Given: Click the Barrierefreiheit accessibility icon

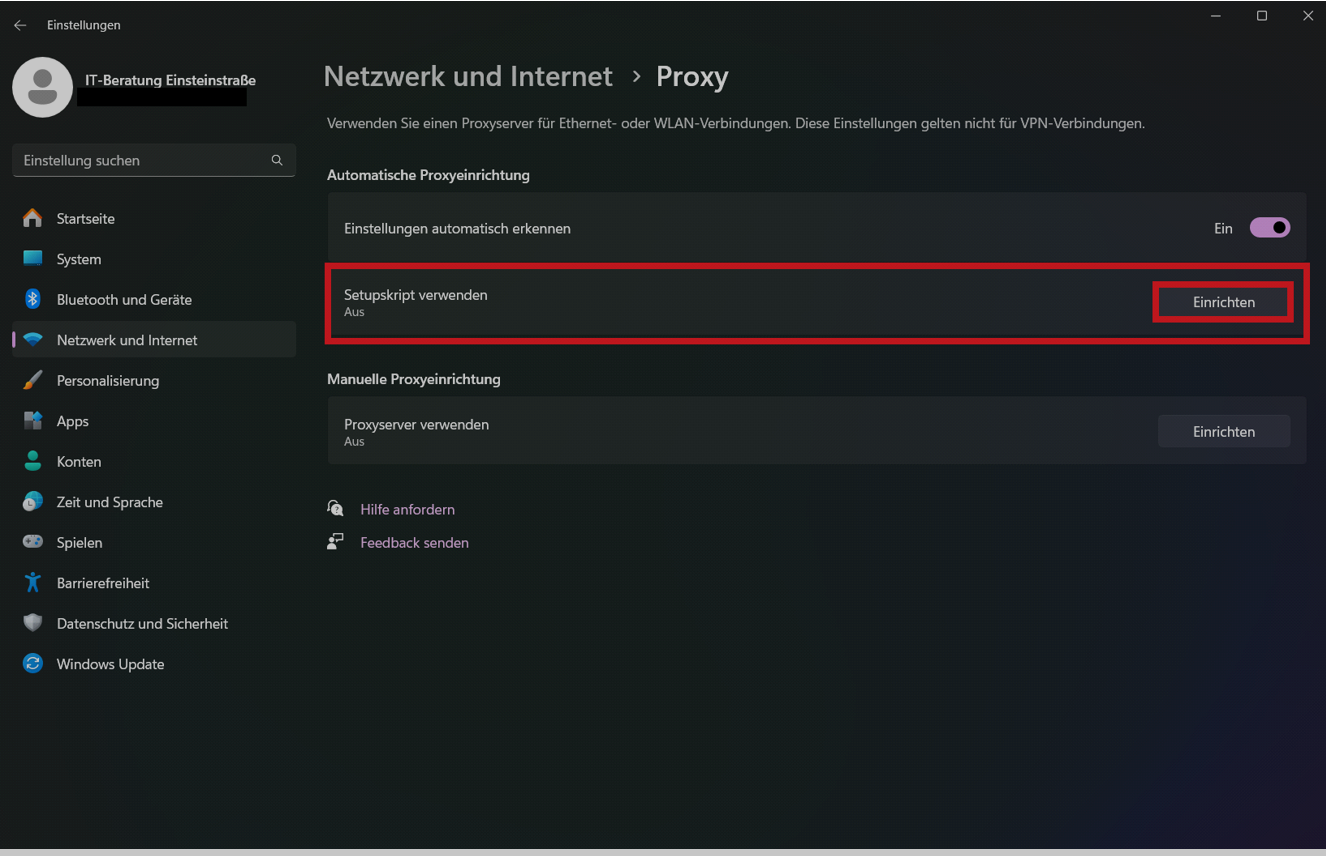Looking at the screenshot, I should 33,583.
